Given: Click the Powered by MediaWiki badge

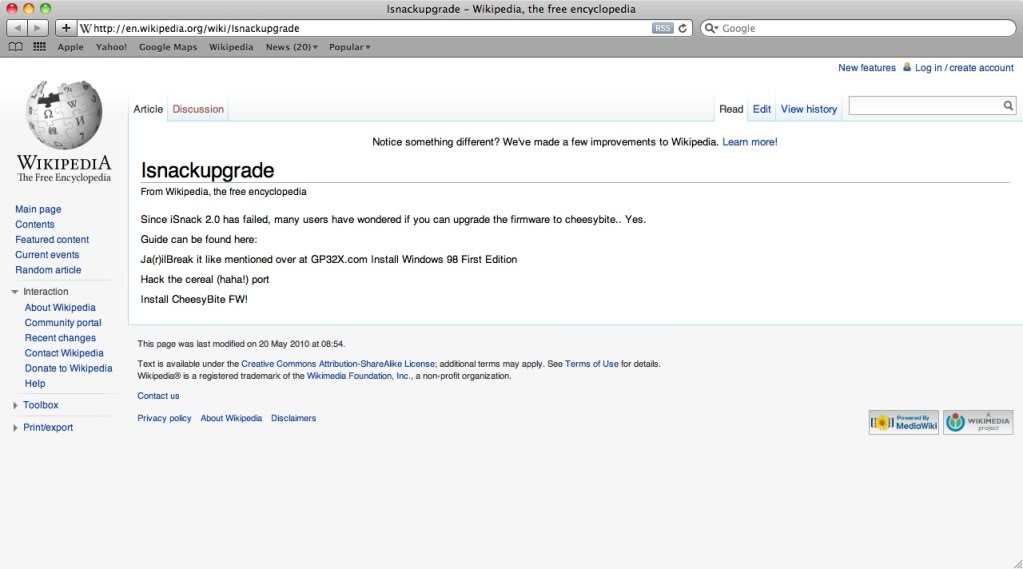Looking at the screenshot, I should point(903,422).
